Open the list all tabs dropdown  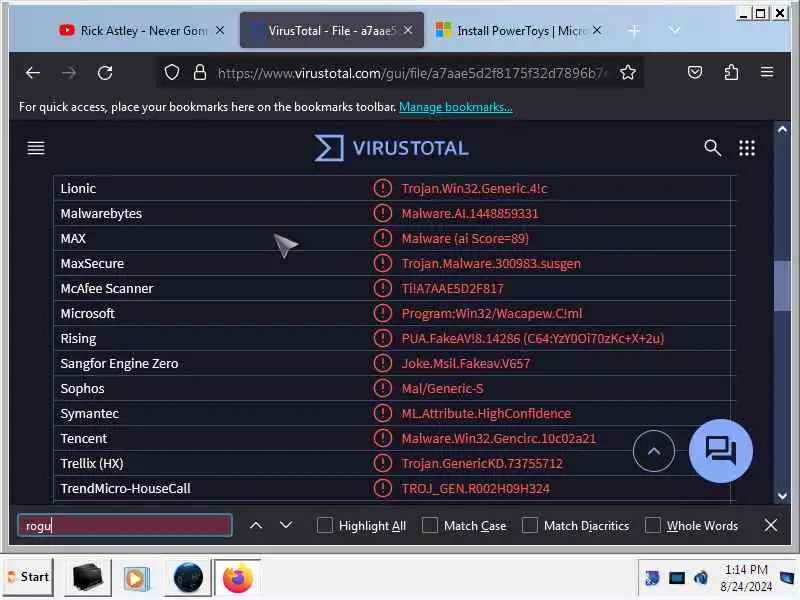(674, 31)
